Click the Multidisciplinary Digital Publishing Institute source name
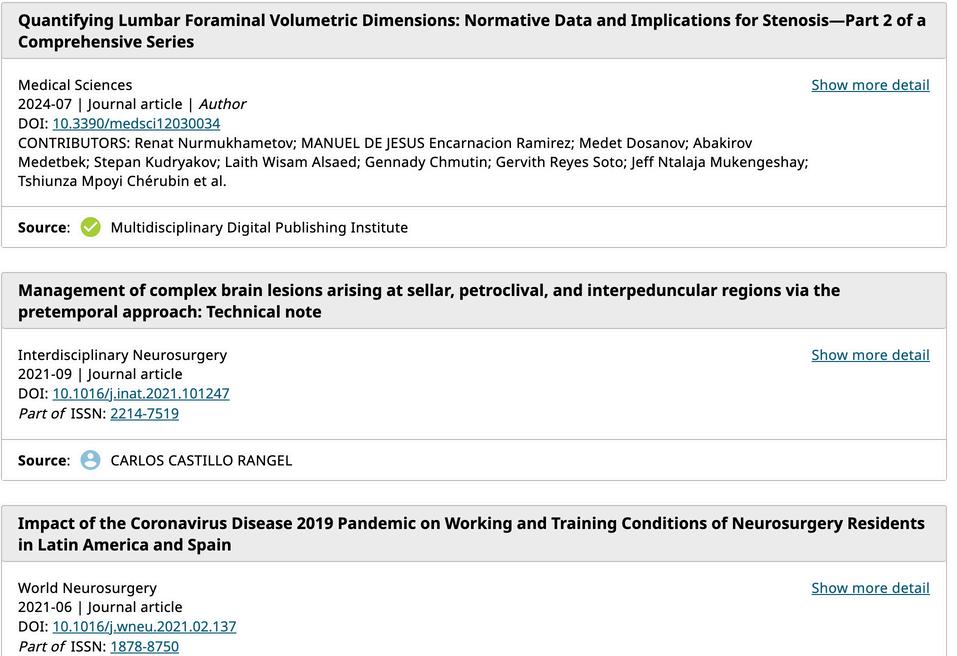The width and height of the screenshot is (957, 656). click(x=259, y=227)
